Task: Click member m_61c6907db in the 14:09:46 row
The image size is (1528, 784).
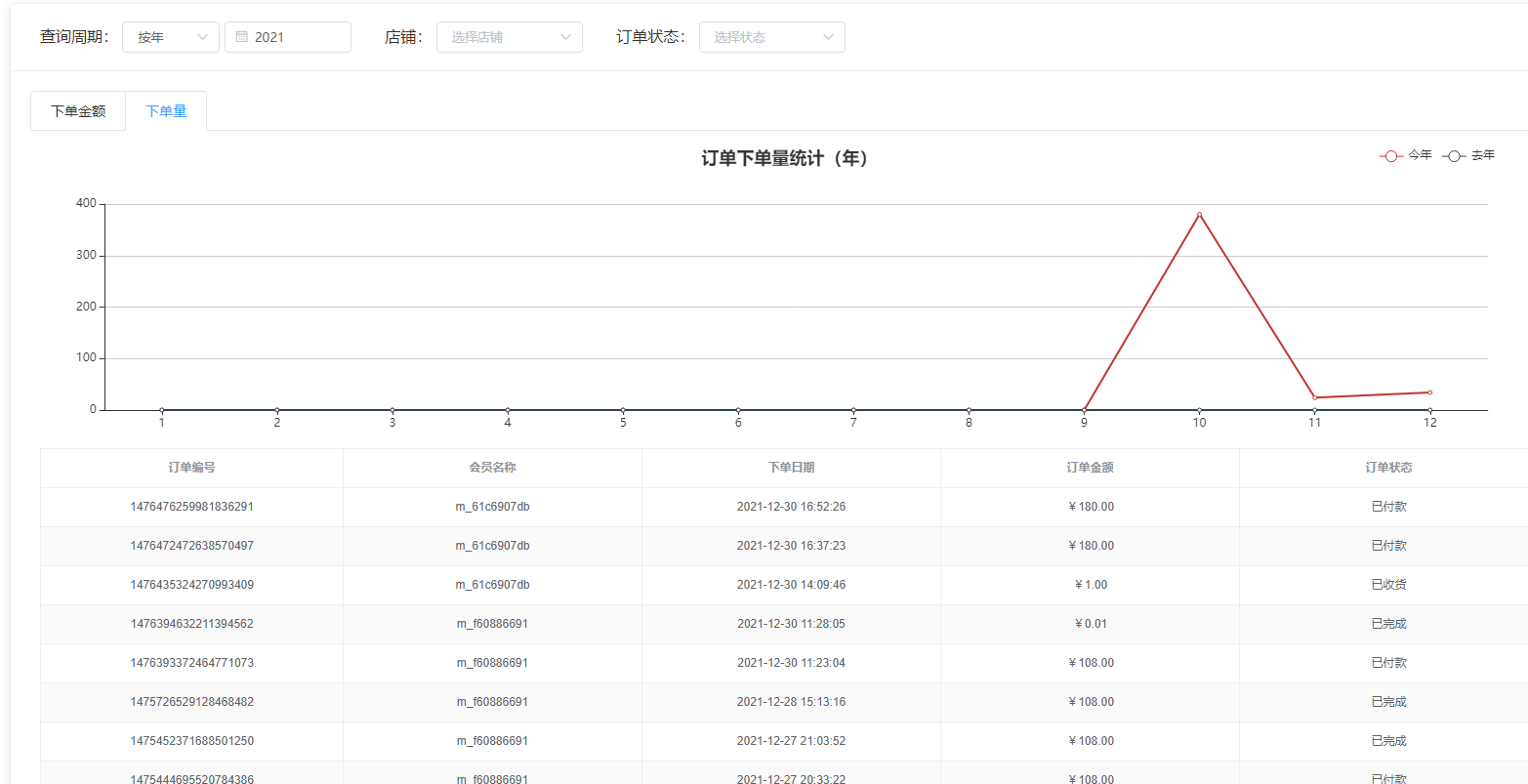Action: coord(492,585)
